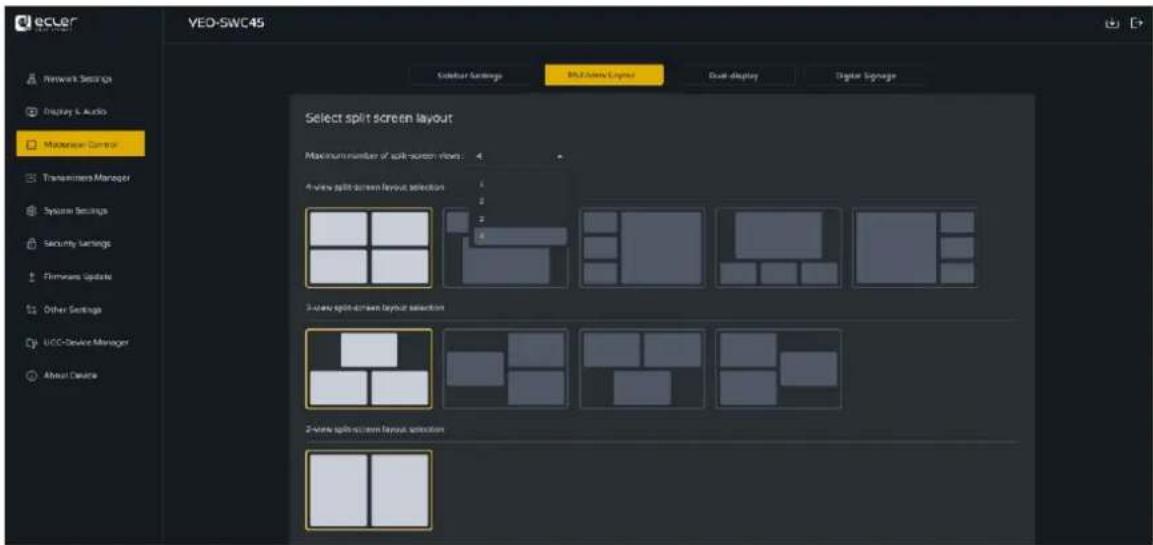
Task: Click the download icon in the top-right corner
Action: tap(1112, 24)
